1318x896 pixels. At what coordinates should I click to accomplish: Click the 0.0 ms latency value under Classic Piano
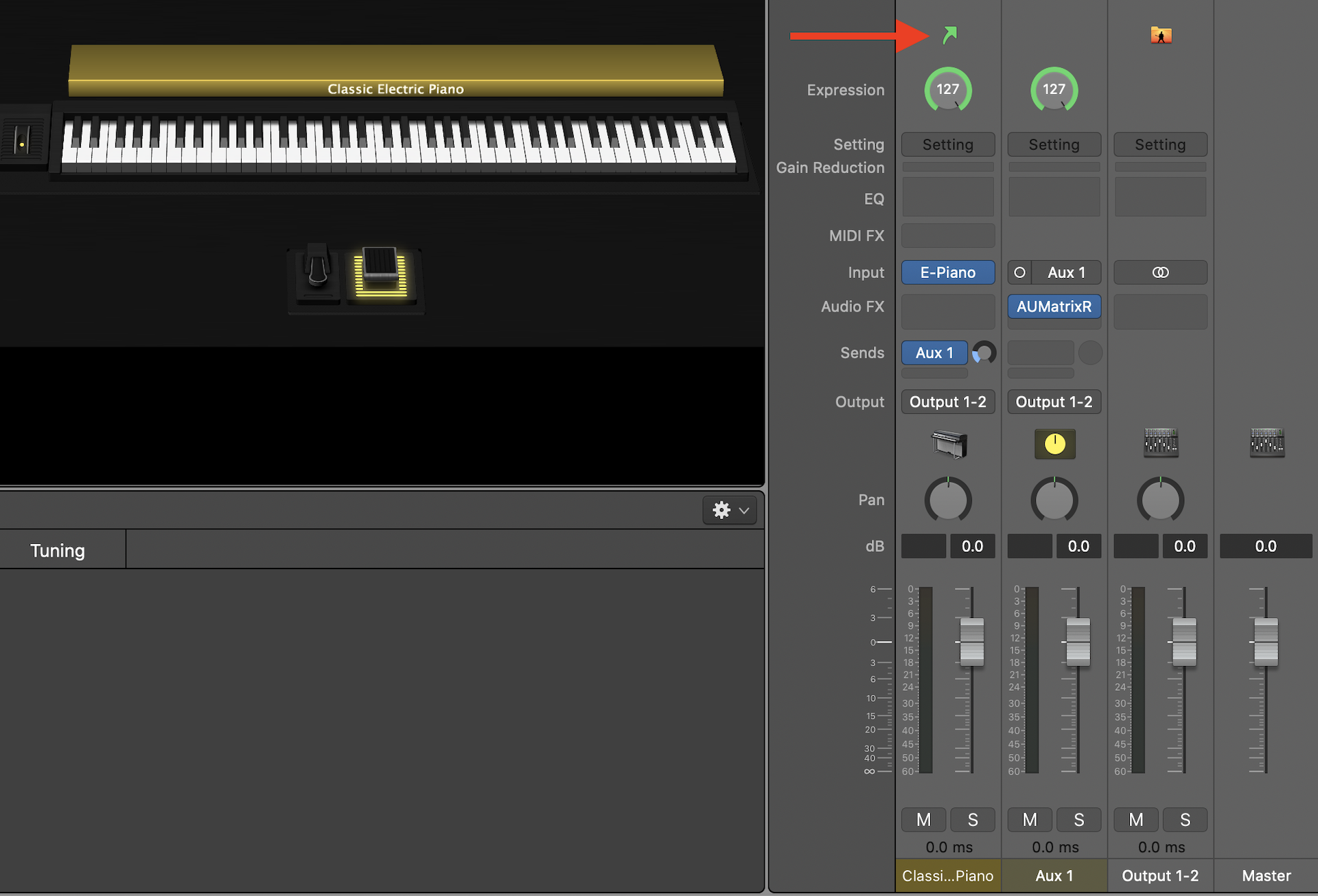pos(949,847)
